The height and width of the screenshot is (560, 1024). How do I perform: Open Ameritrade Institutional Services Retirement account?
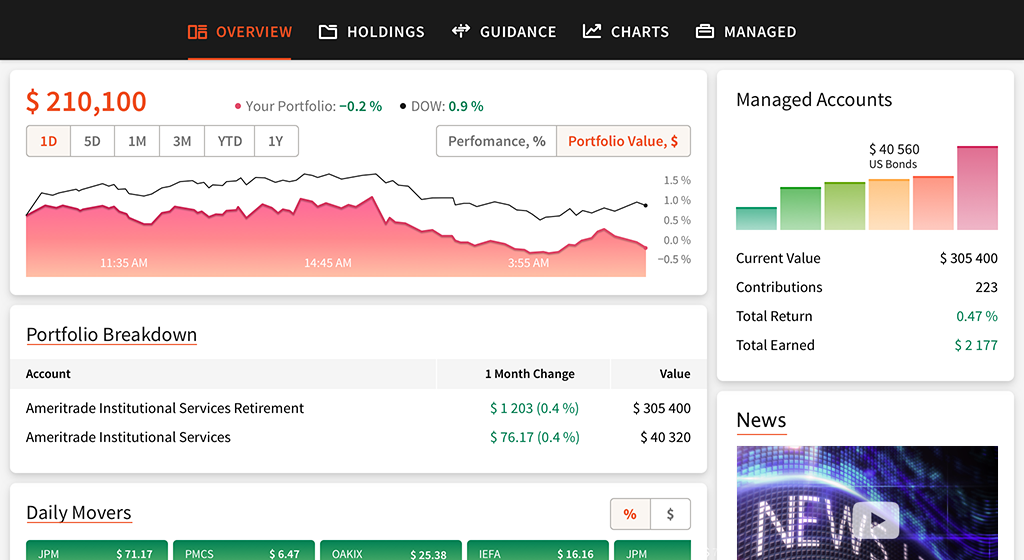[x=165, y=408]
